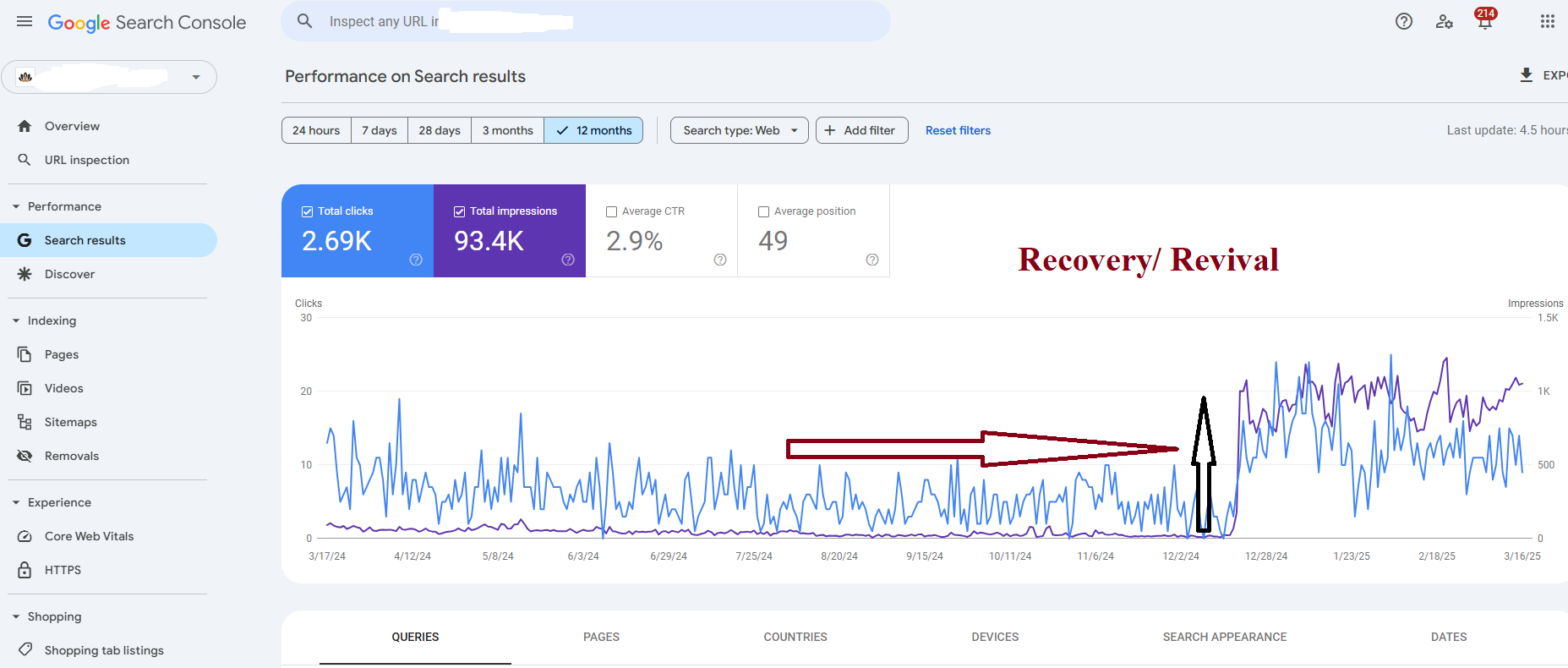
Task: Switch to the Pages tab
Action: (601, 637)
